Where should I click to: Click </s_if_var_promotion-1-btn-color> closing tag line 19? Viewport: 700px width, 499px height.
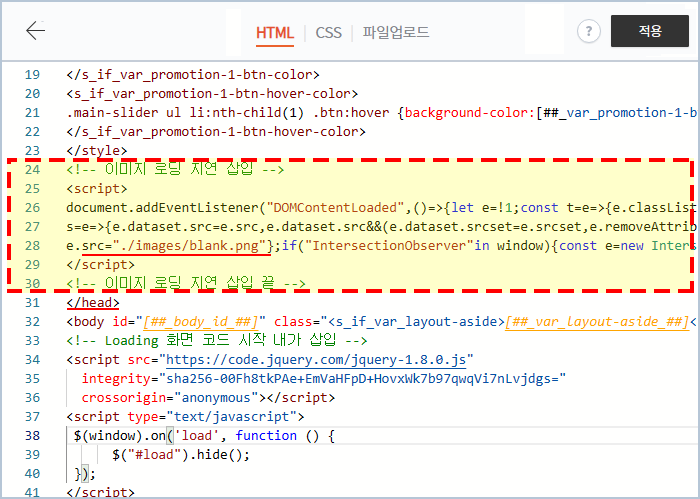pyautogui.click(x=193, y=75)
